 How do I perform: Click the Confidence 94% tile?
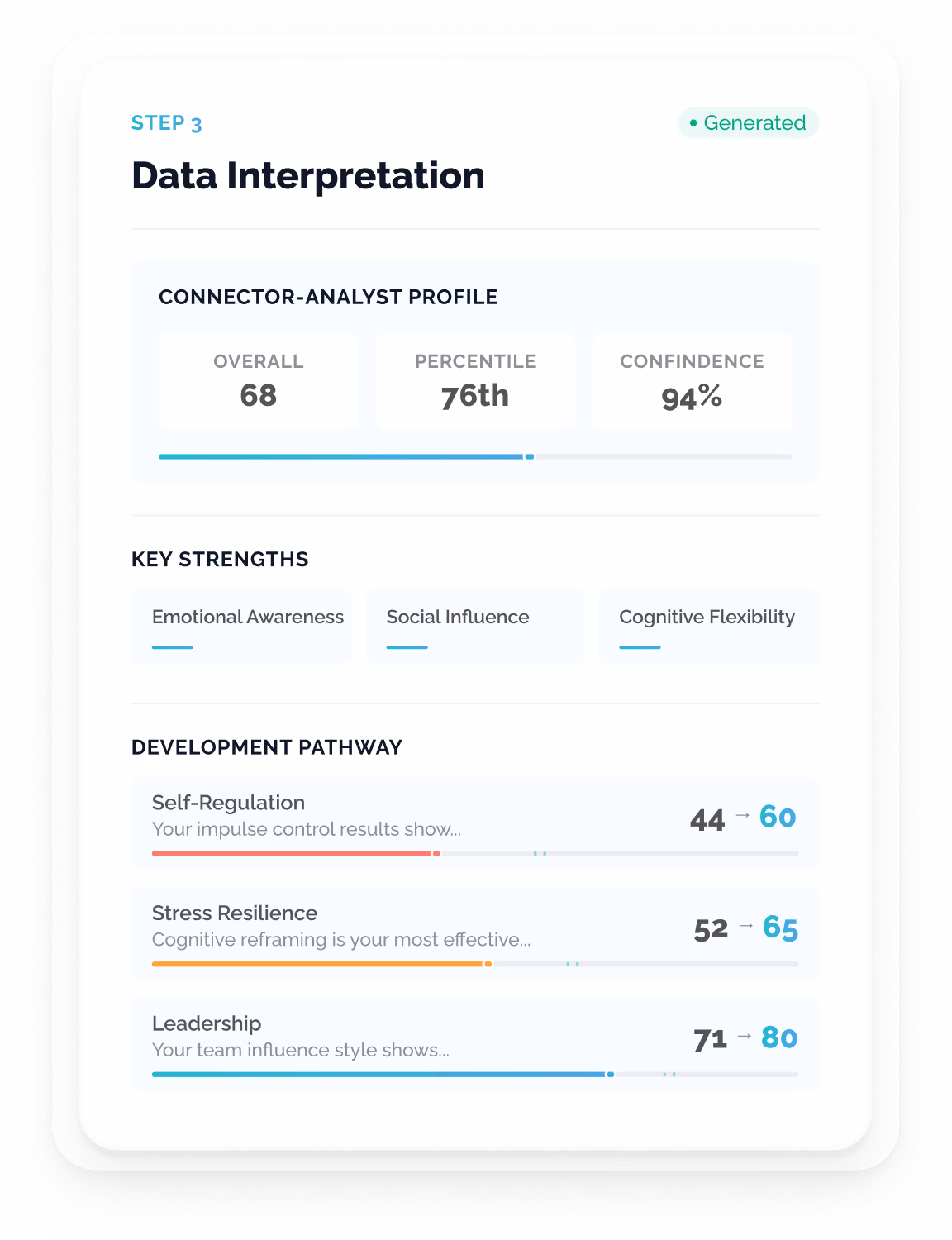tap(692, 381)
